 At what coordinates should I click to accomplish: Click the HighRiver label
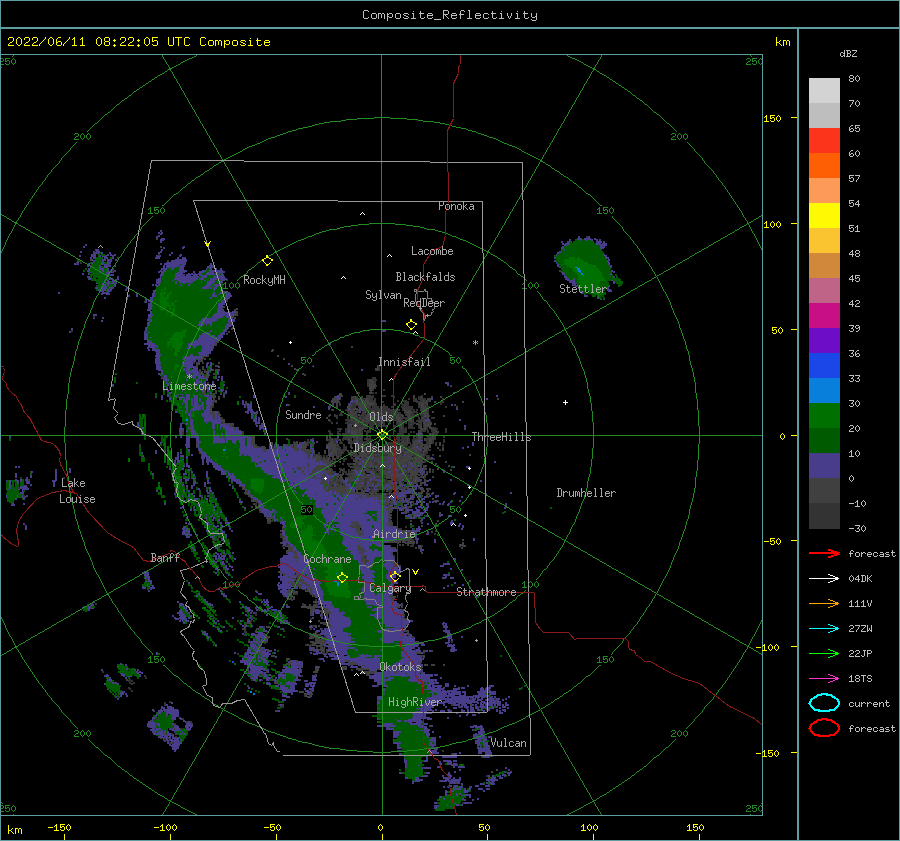coord(415,702)
